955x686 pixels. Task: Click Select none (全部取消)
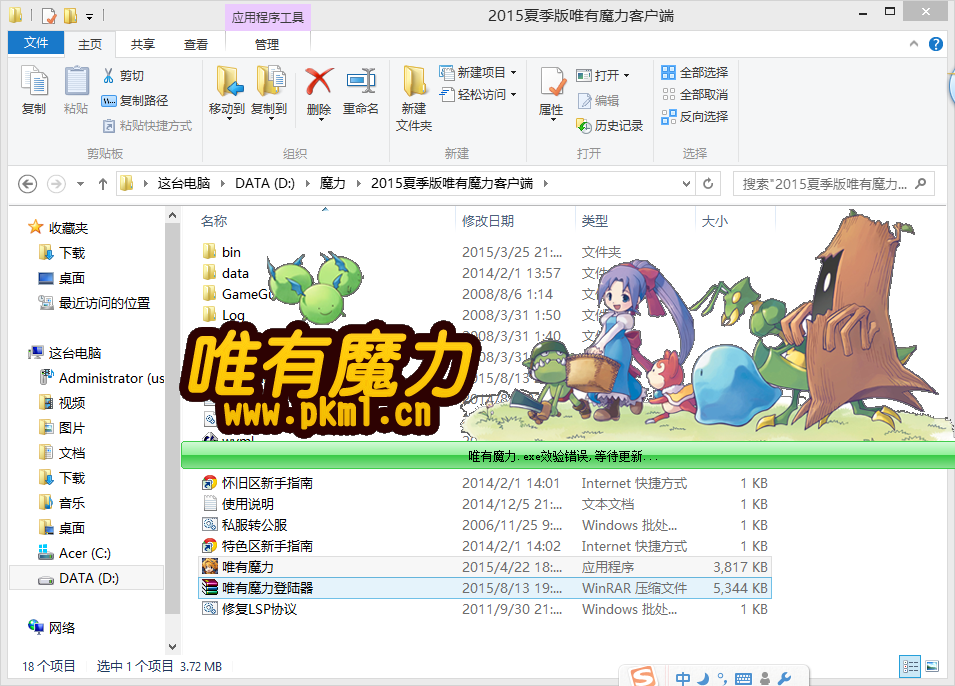695,94
